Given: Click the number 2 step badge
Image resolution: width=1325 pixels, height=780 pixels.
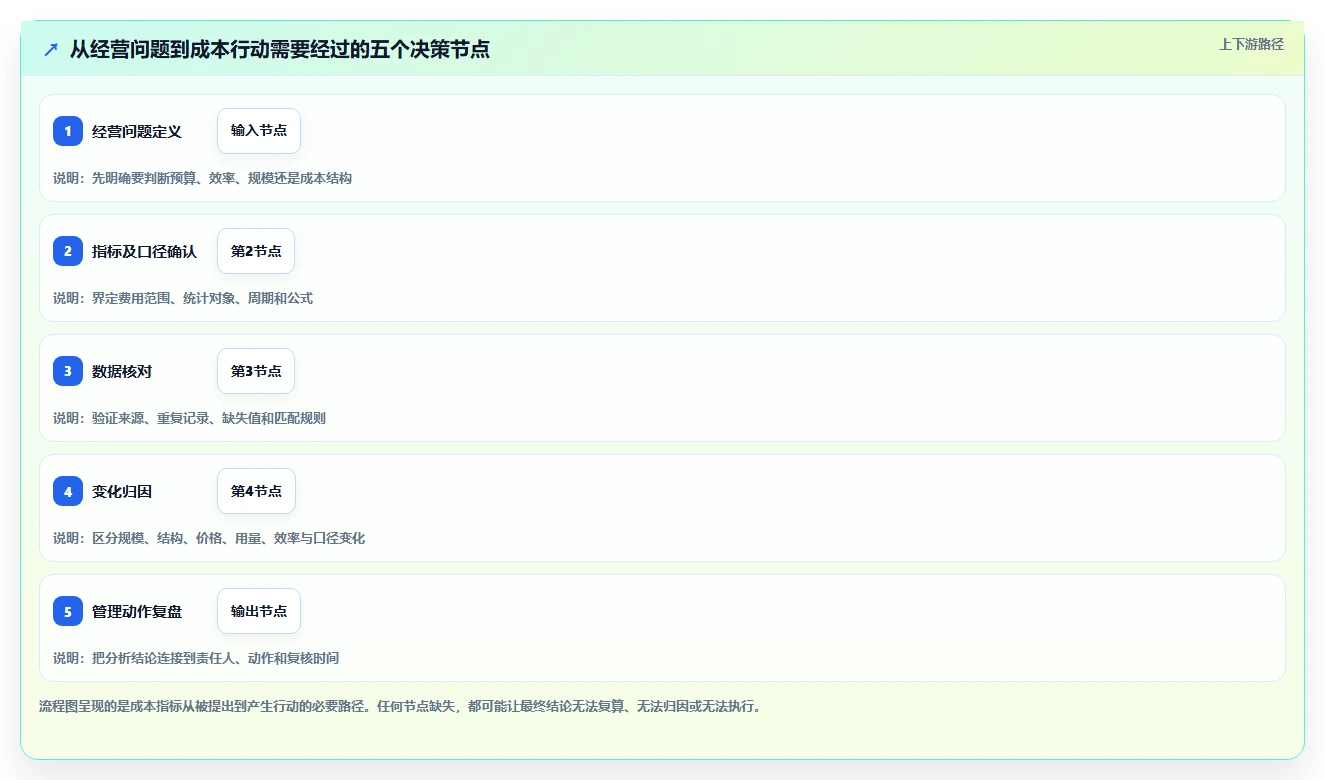Looking at the screenshot, I should coord(68,251).
